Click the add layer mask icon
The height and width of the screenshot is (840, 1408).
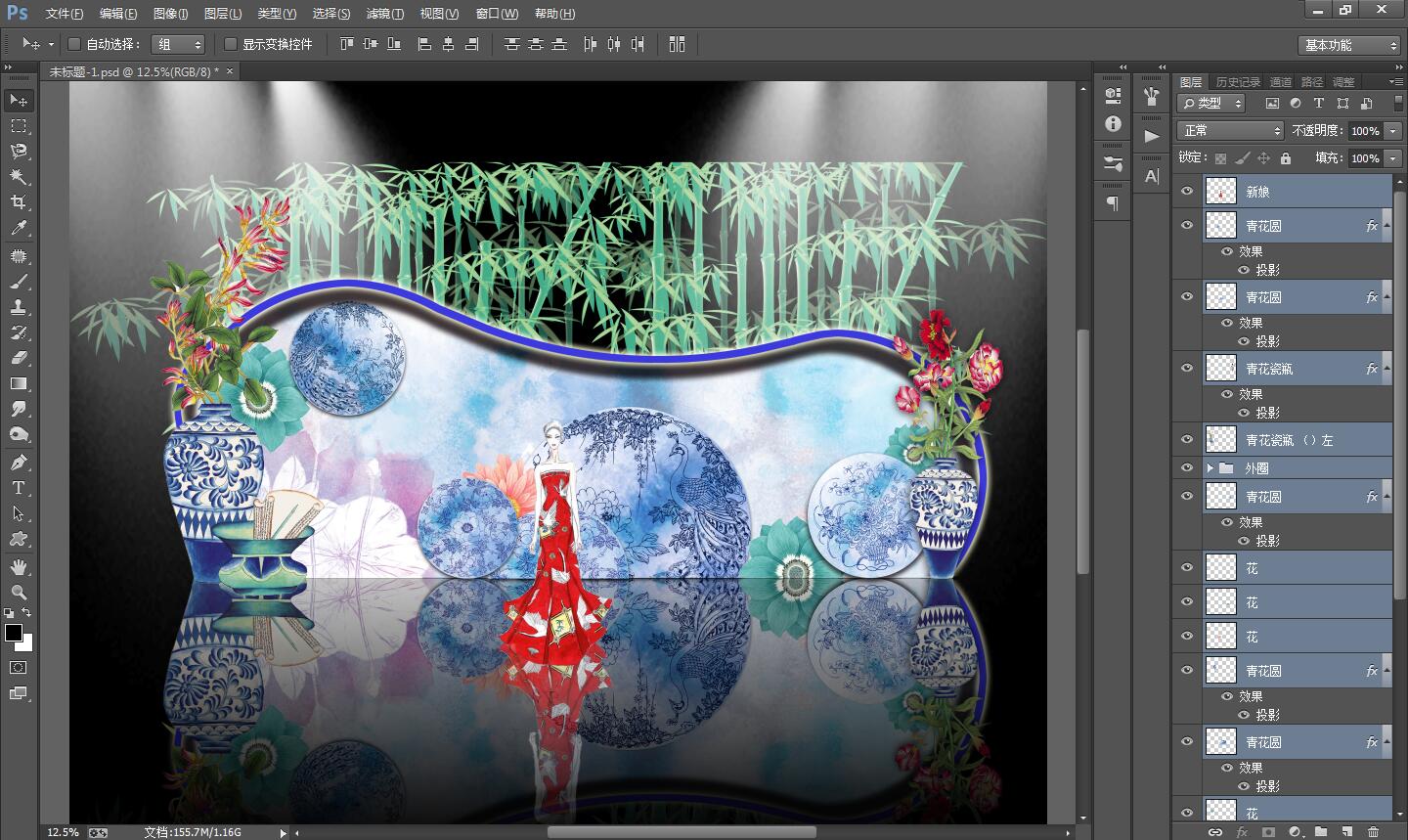point(1268,832)
